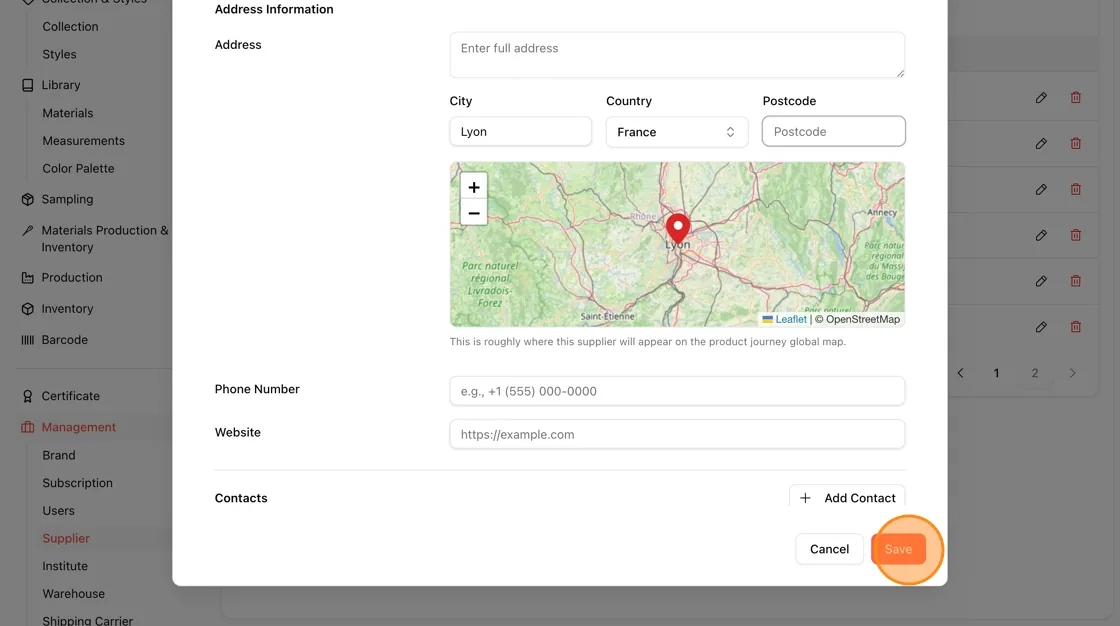Click the Postcode input field
Image resolution: width=1120 pixels, height=626 pixels.
click(x=834, y=131)
